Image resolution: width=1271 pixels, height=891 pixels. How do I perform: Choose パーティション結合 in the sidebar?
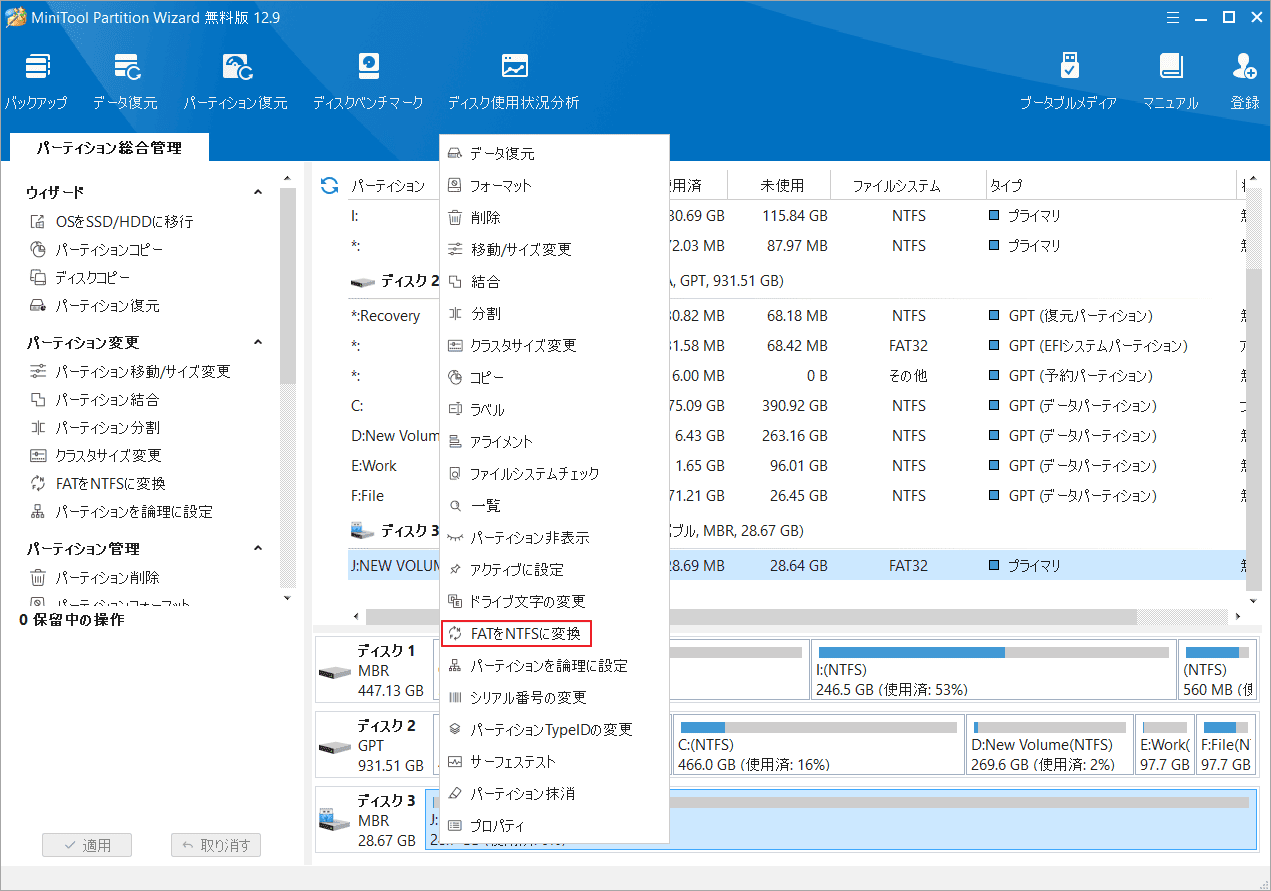point(94,399)
